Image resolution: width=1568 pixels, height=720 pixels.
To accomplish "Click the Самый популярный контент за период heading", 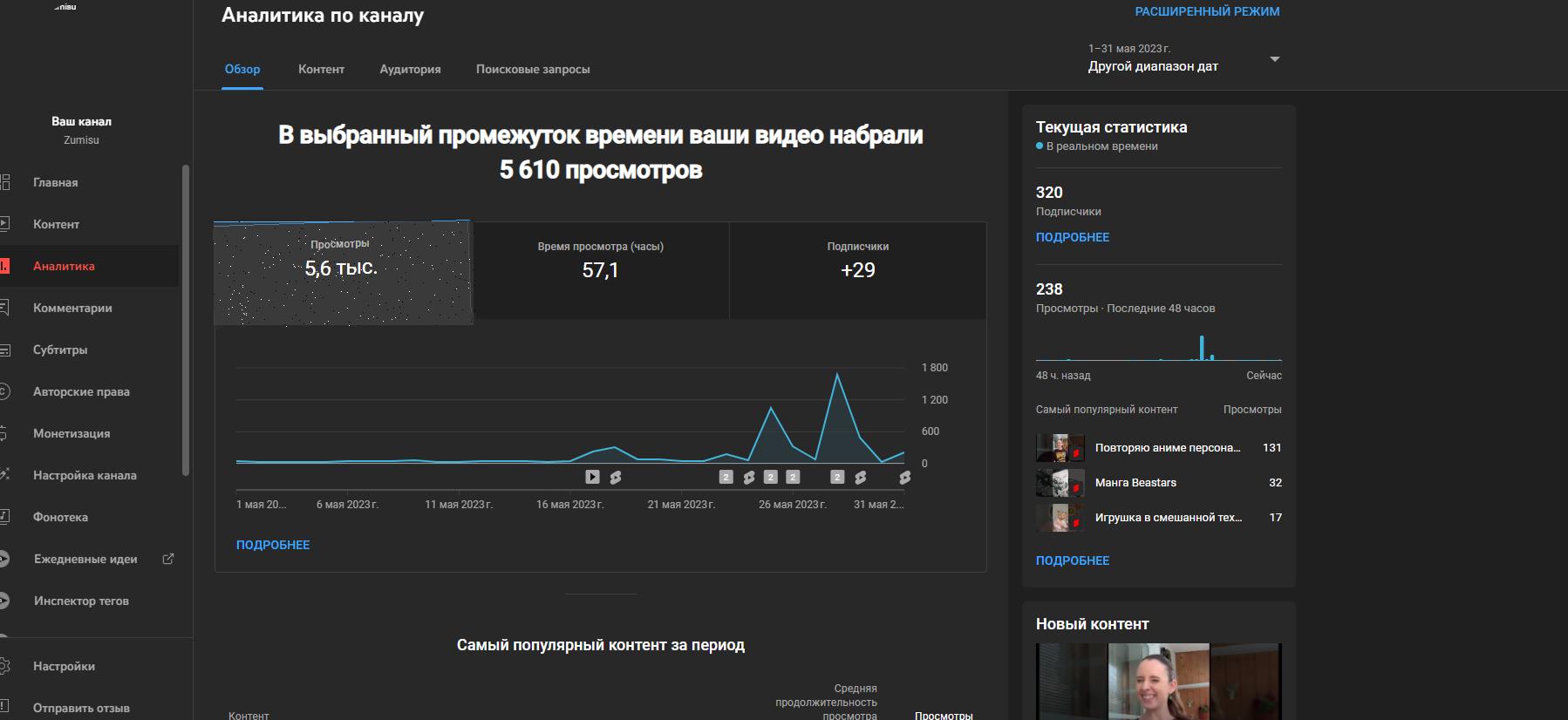I will tap(601, 645).
